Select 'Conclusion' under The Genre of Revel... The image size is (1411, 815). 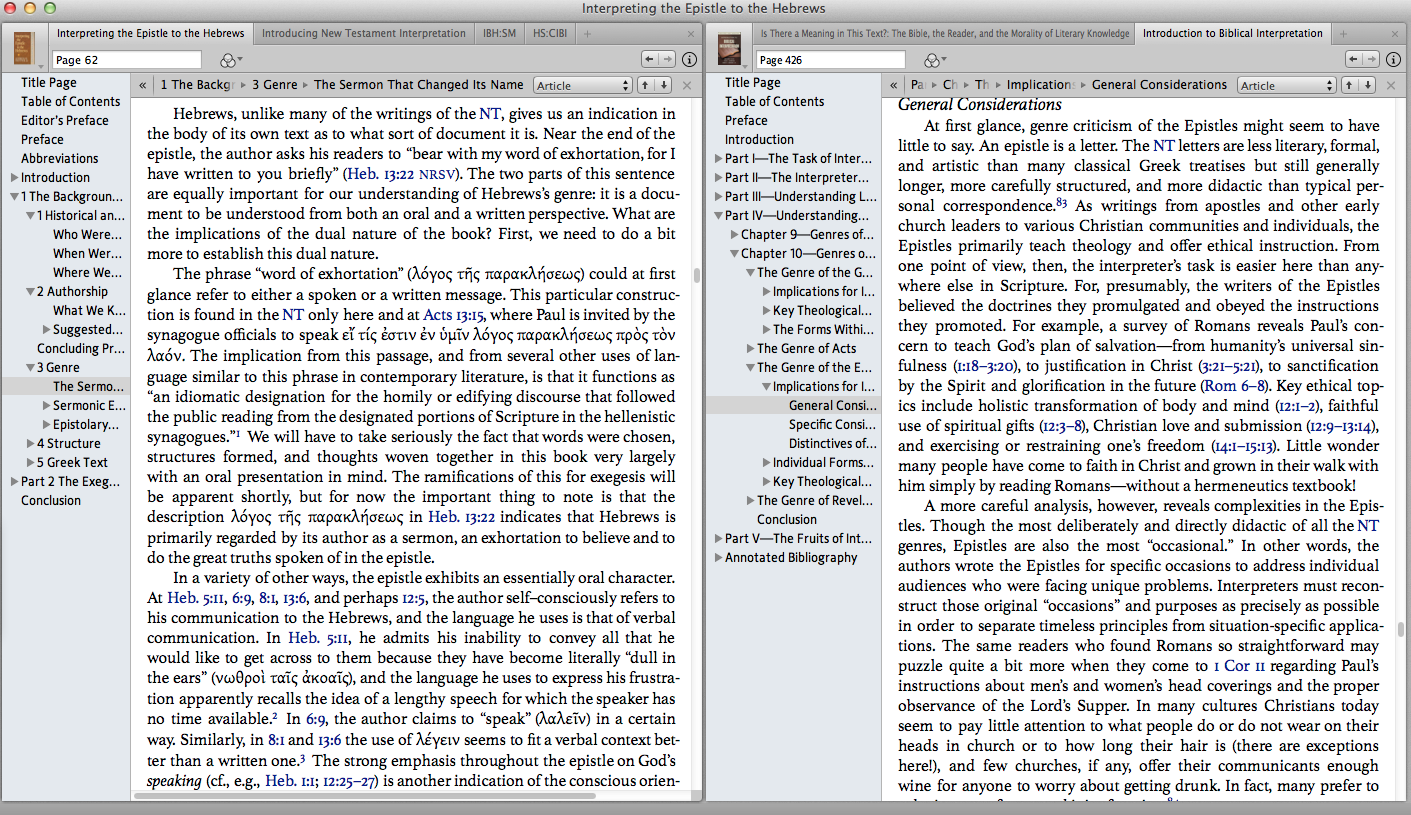coord(786,520)
